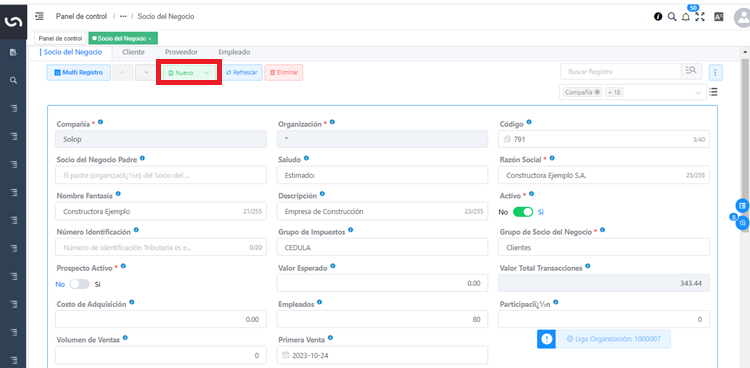Switch to the Cliente tab
This screenshot has height=368, width=750.
pos(133,52)
